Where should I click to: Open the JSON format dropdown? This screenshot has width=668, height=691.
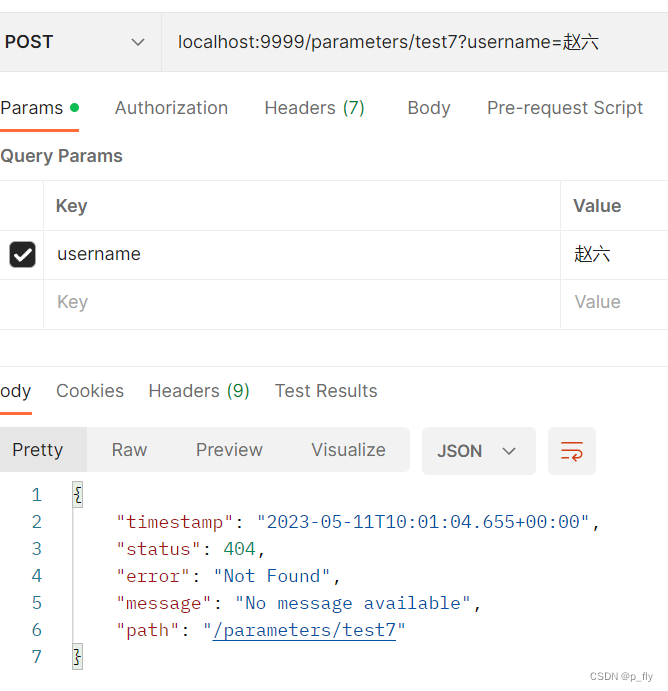[x=477, y=451]
